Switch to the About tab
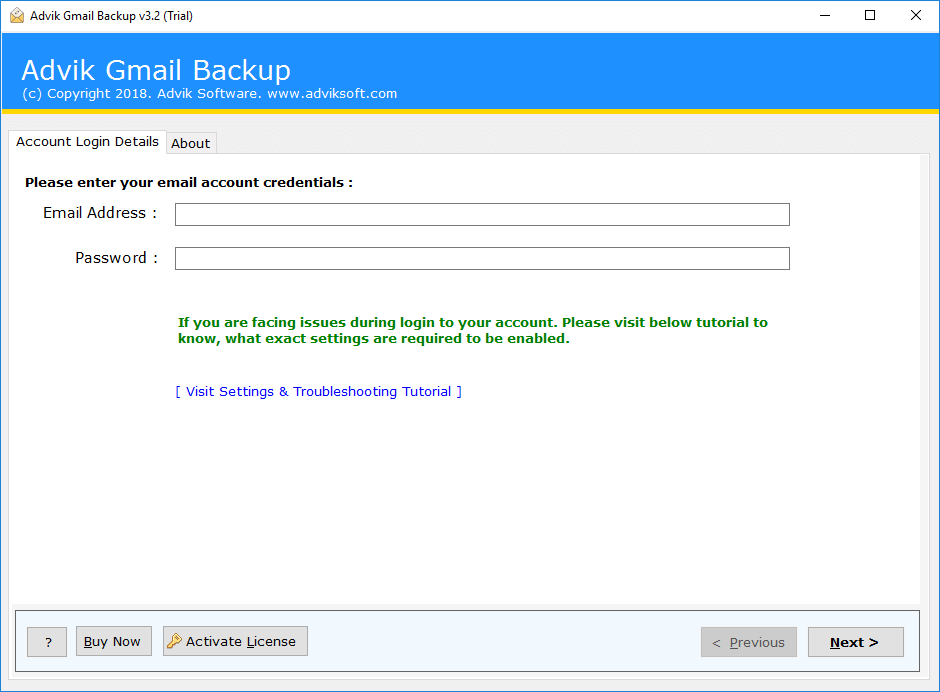This screenshot has height=692, width=940. point(191,143)
